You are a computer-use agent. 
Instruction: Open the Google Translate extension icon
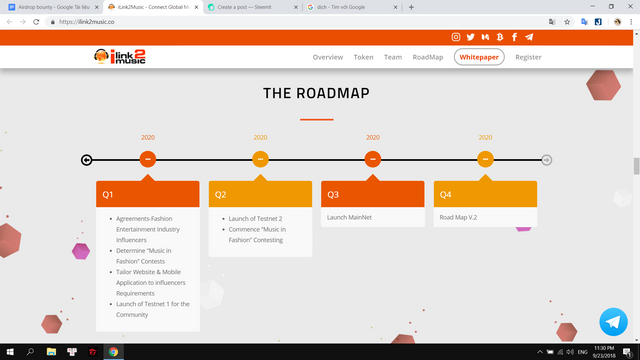[584, 22]
